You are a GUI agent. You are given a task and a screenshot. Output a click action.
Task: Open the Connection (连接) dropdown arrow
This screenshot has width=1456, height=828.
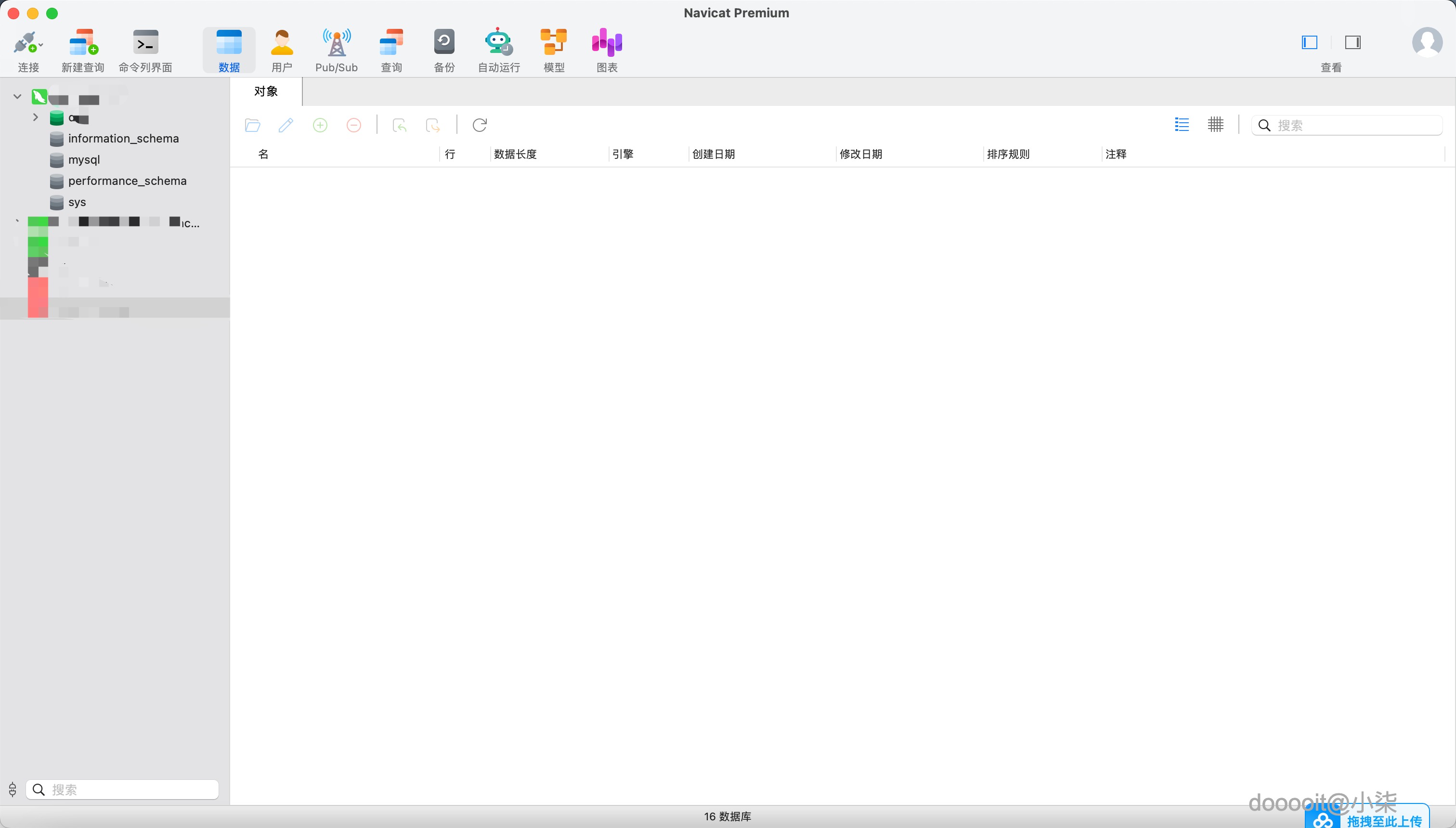point(41,45)
